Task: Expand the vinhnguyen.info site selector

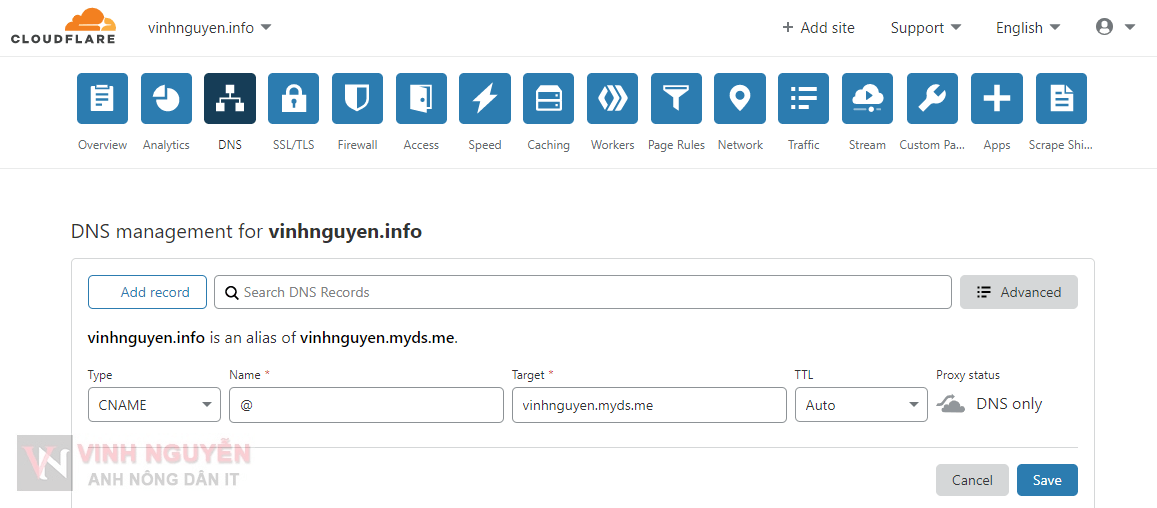Action: [x=210, y=27]
